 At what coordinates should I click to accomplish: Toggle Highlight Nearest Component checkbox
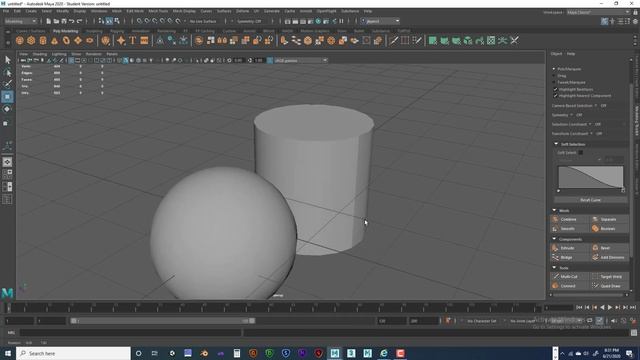pyautogui.click(x=555, y=96)
